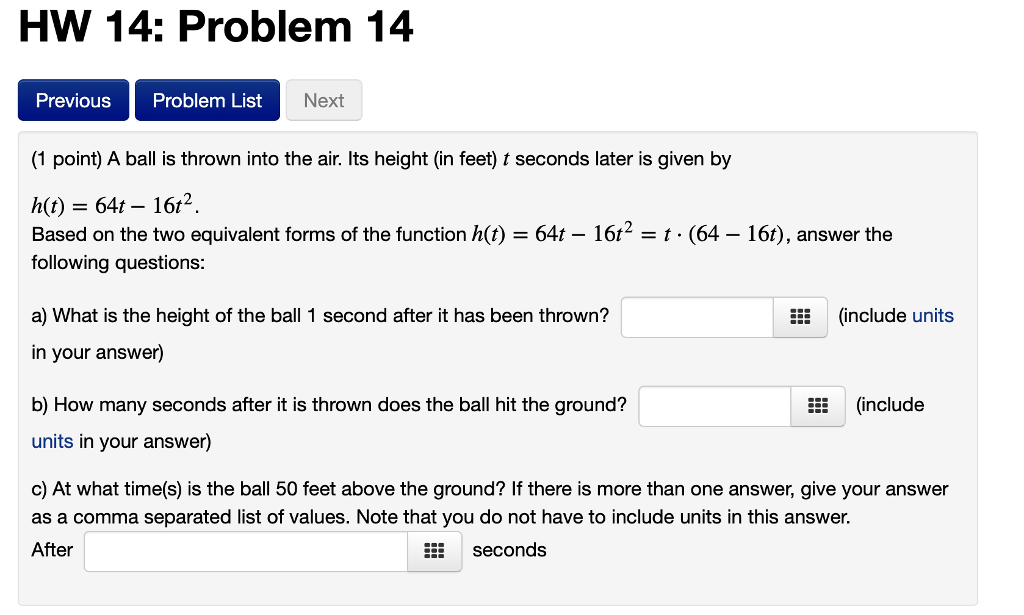Click inside the part c time values field
Viewport: 1024px width, 615px height.
pyautogui.click(x=245, y=550)
